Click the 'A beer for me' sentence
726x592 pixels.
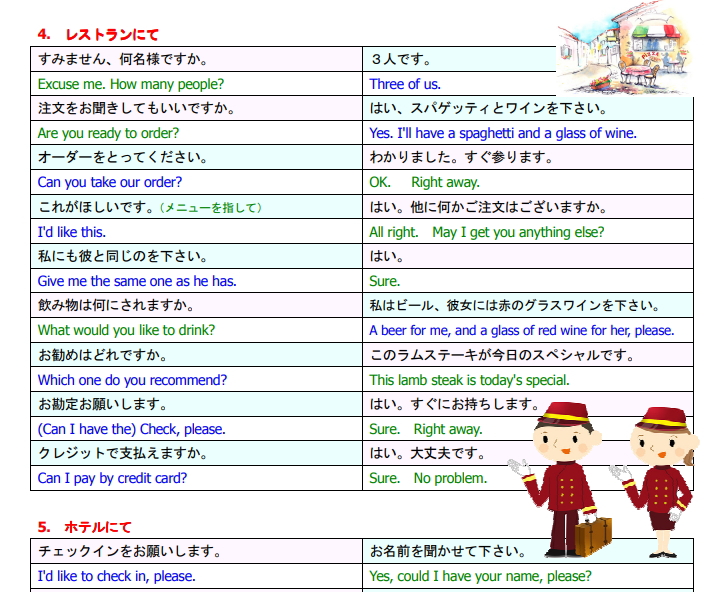click(521, 330)
